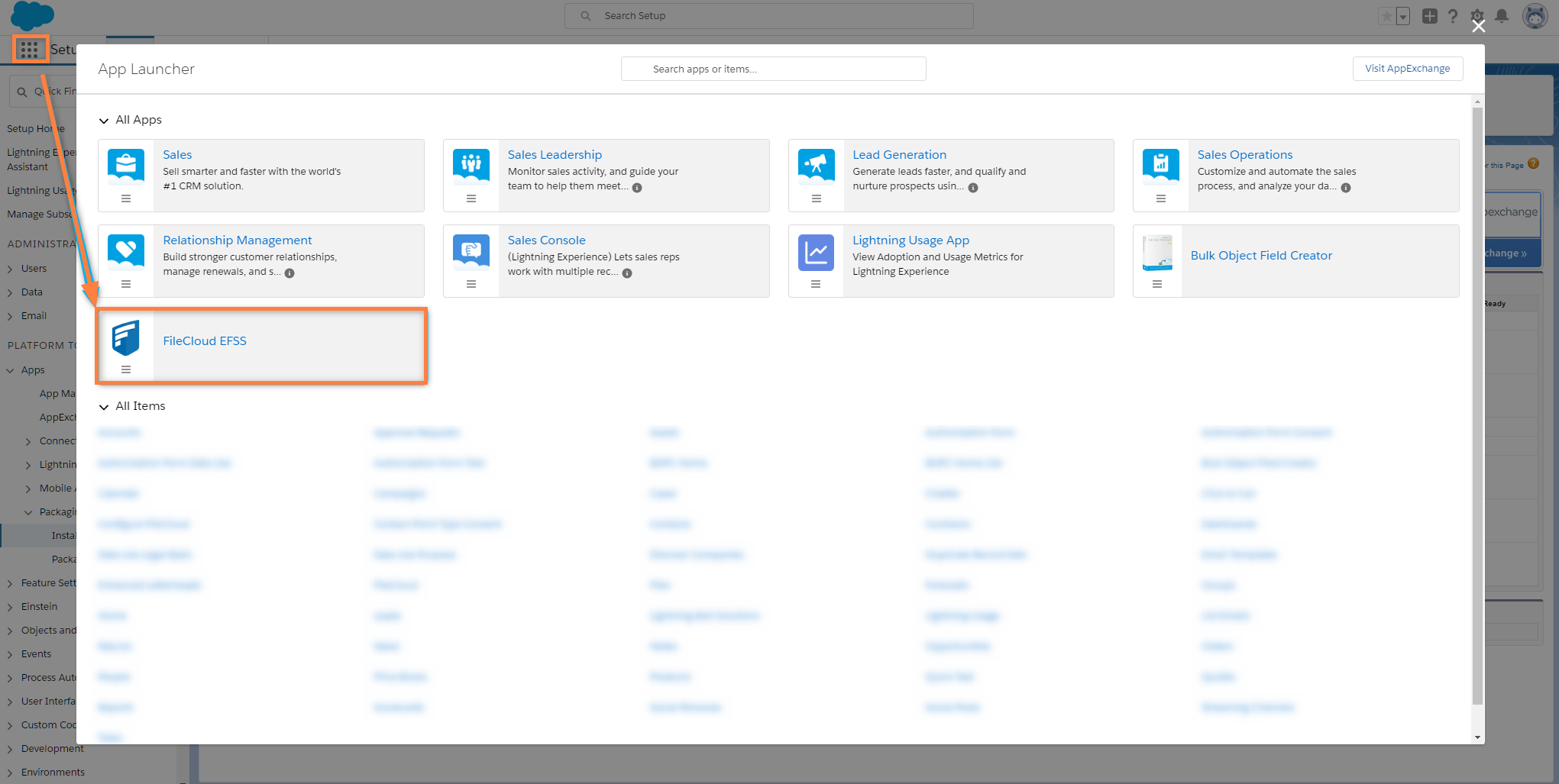The image size is (1559, 784).
Task: Show info tooltip for Sales Operations description
Action: click(x=1346, y=188)
